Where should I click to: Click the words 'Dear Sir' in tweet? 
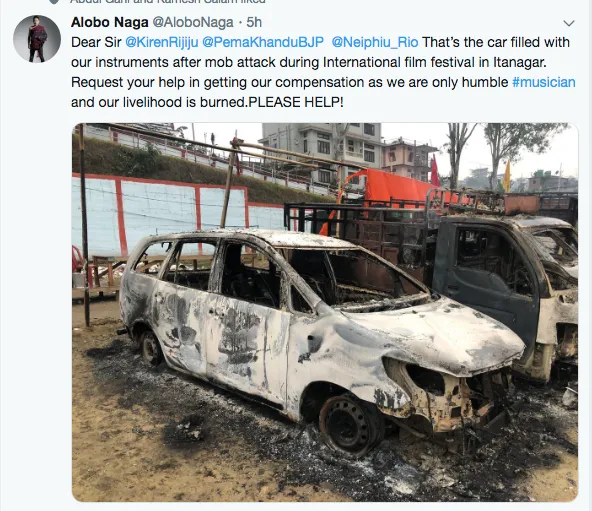(x=96, y=42)
